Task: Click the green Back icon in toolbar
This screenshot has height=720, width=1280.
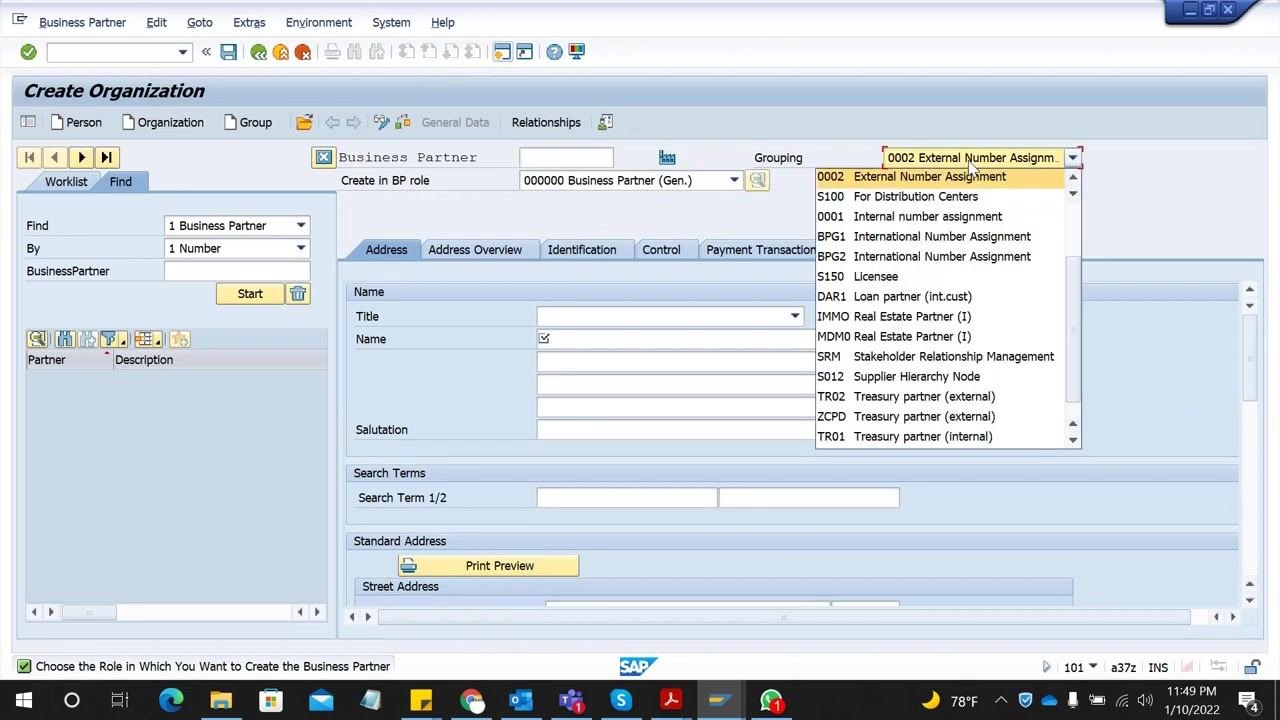Action: pyautogui.click(x=259, y=52)
